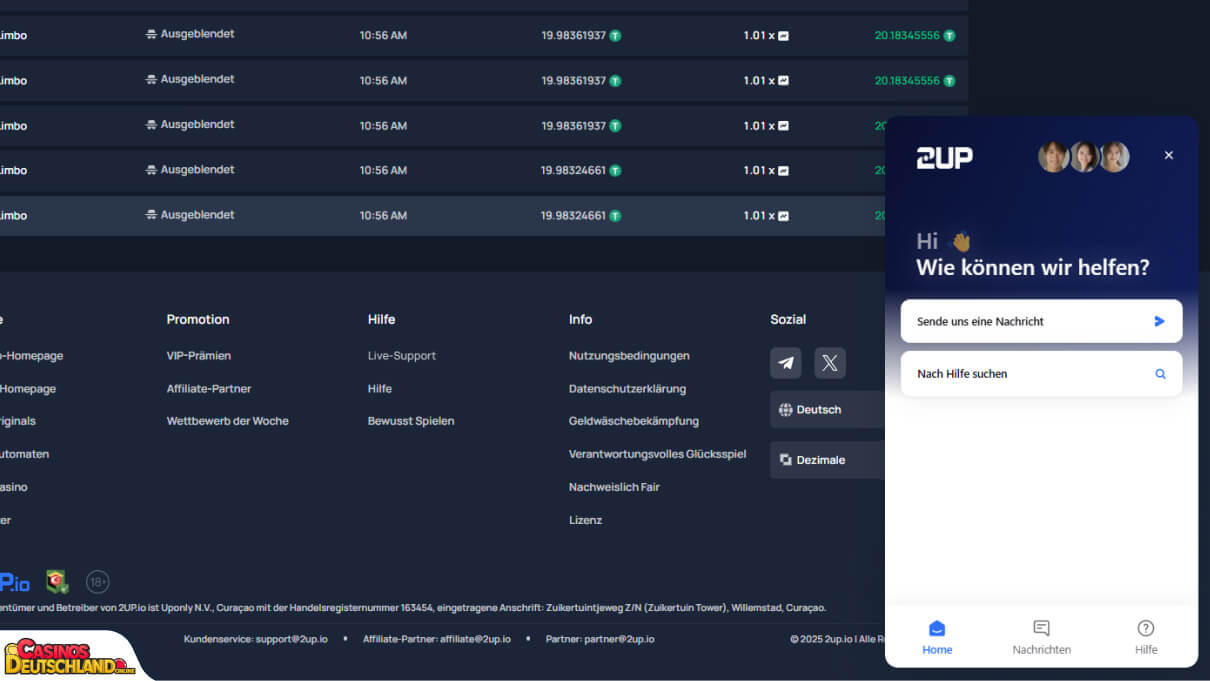Switch to the Home tab in chat
The height and width of the screenshot is (681, 1210).
point(937,637)
